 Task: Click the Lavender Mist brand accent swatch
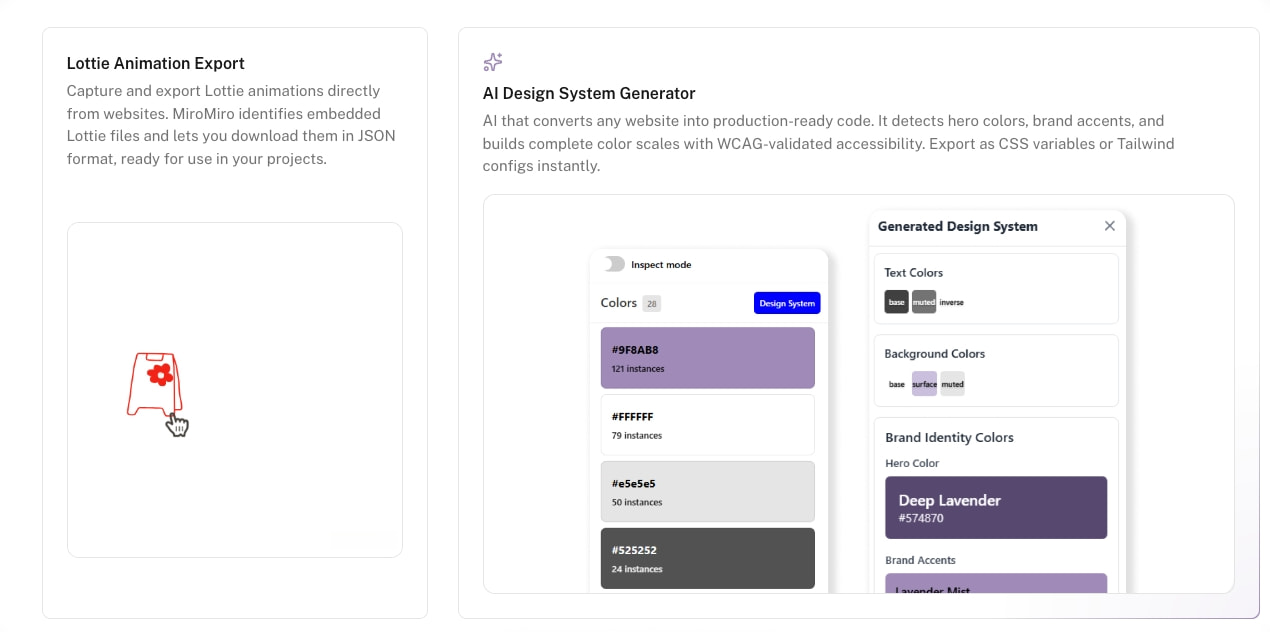996,583
